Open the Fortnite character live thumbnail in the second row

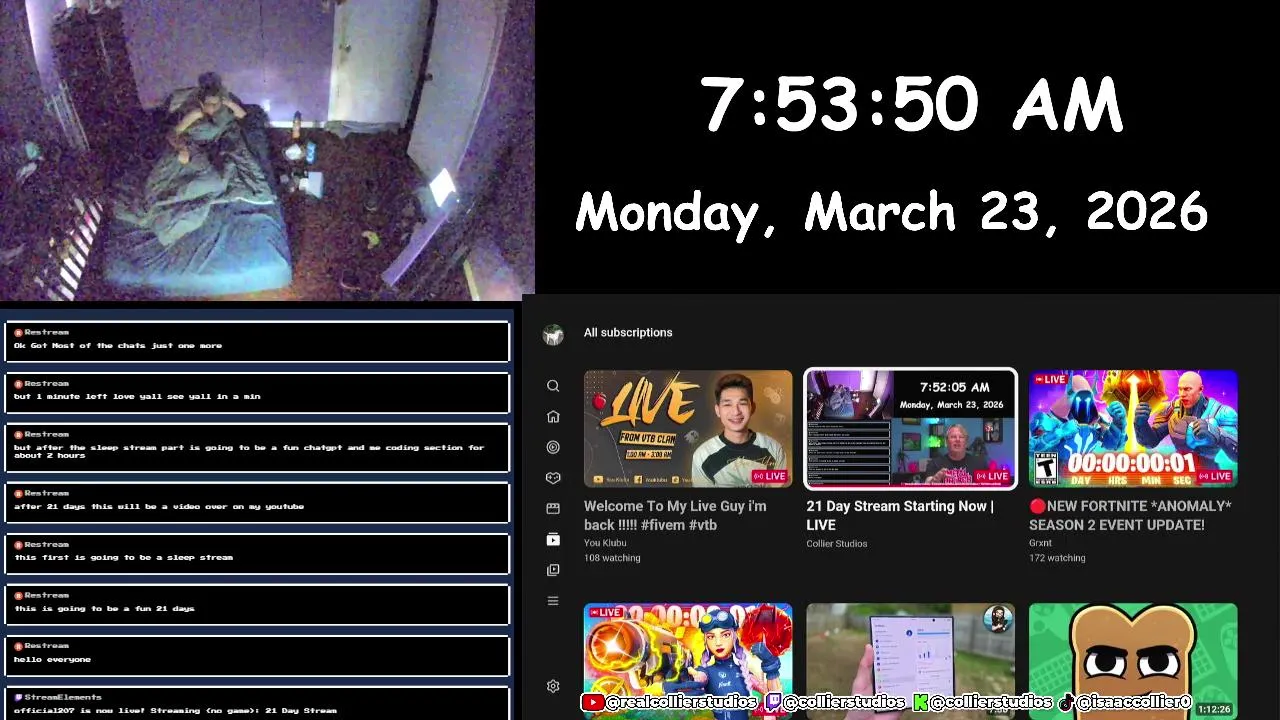(688, 661)
